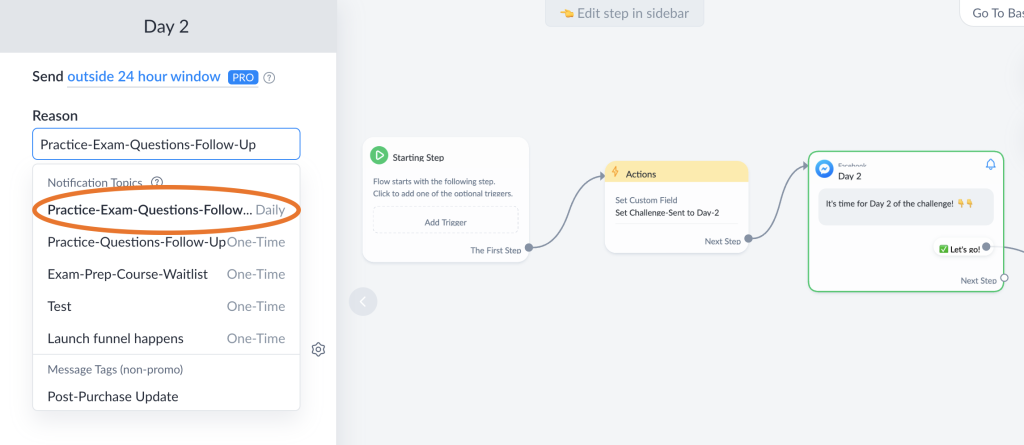
Task: Click the bell icon on Day 2 node
Action: pyautogui.click(x=990, y=164)
